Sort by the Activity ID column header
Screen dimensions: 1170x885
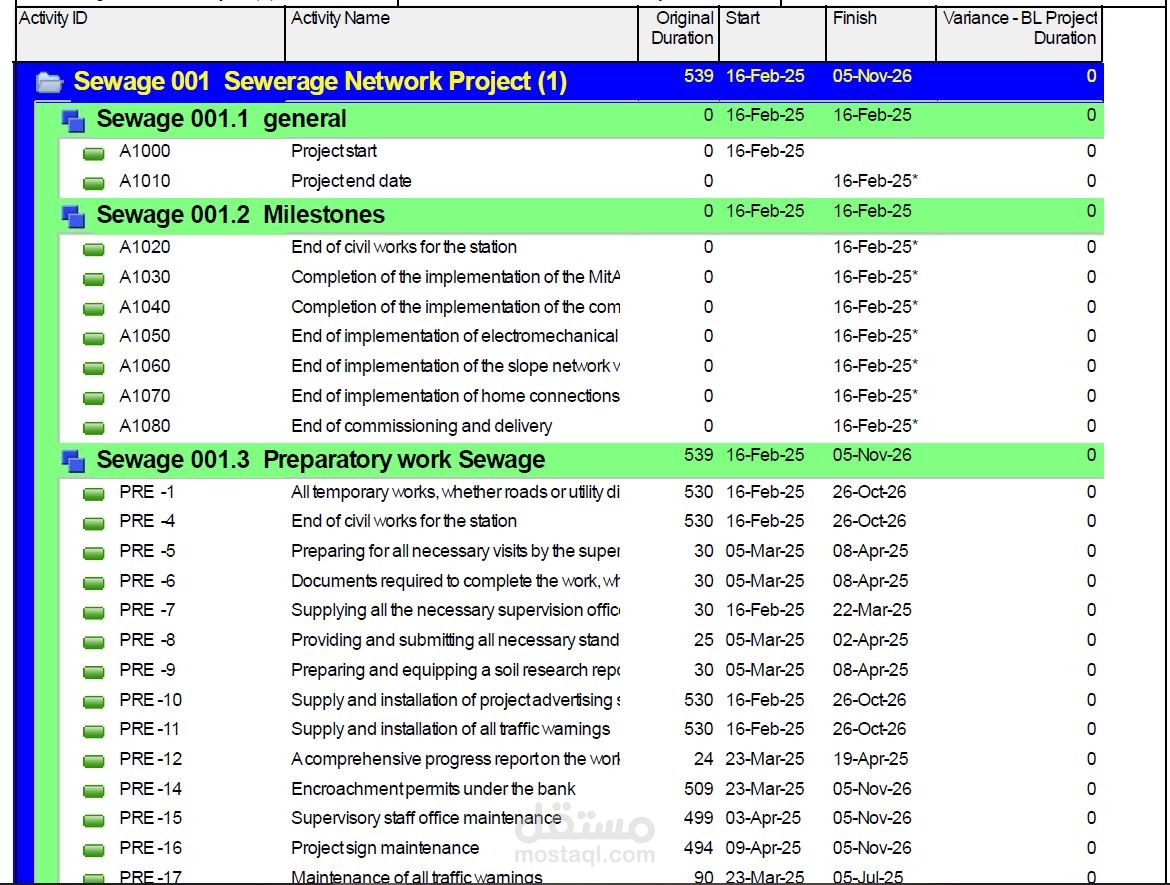pyautogui.click(x=150, y=34)
